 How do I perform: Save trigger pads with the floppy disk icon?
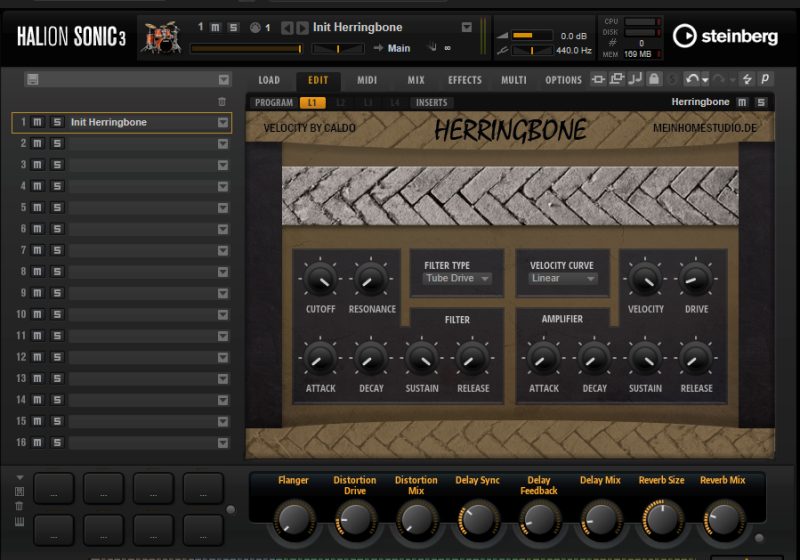click(x=19, y=491)
